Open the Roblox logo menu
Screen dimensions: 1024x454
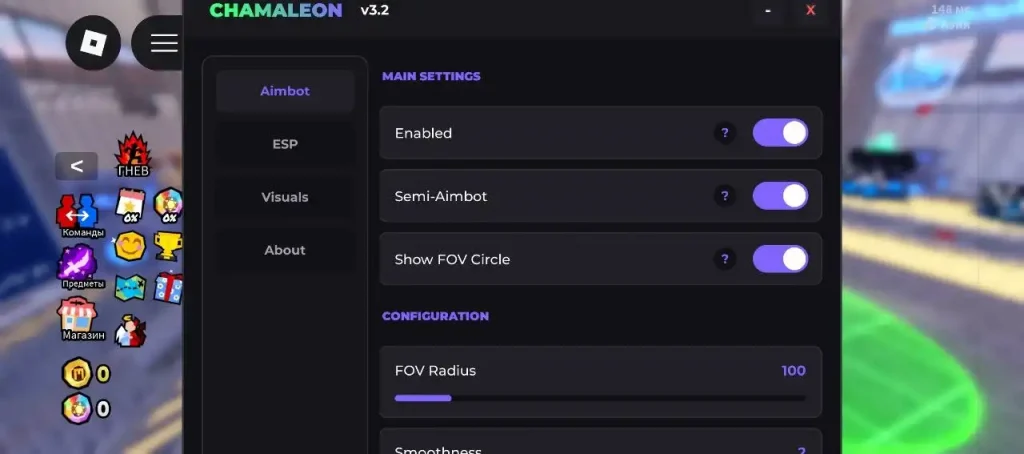[x=93, y=43]
